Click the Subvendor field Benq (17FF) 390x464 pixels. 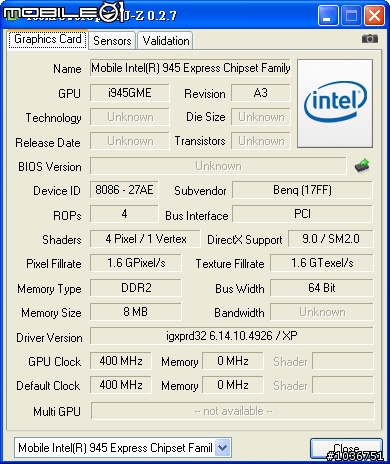click(302, 190)
